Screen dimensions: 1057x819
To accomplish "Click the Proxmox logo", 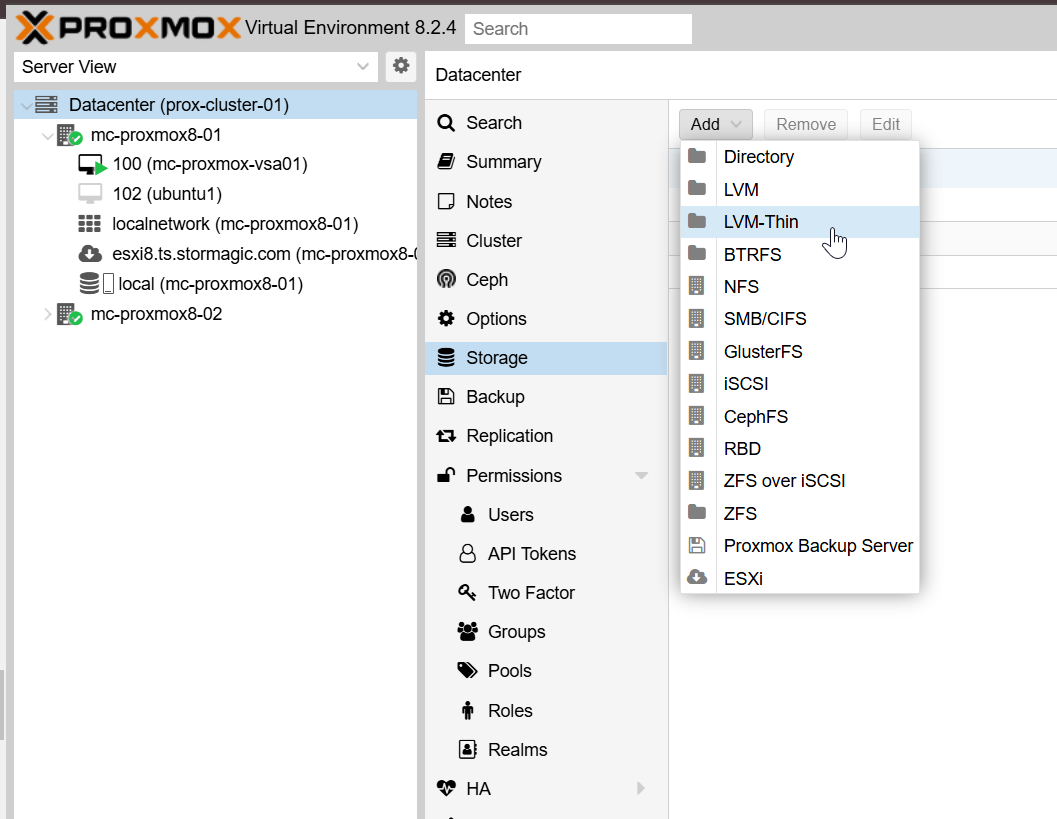I will coord(127,28).
